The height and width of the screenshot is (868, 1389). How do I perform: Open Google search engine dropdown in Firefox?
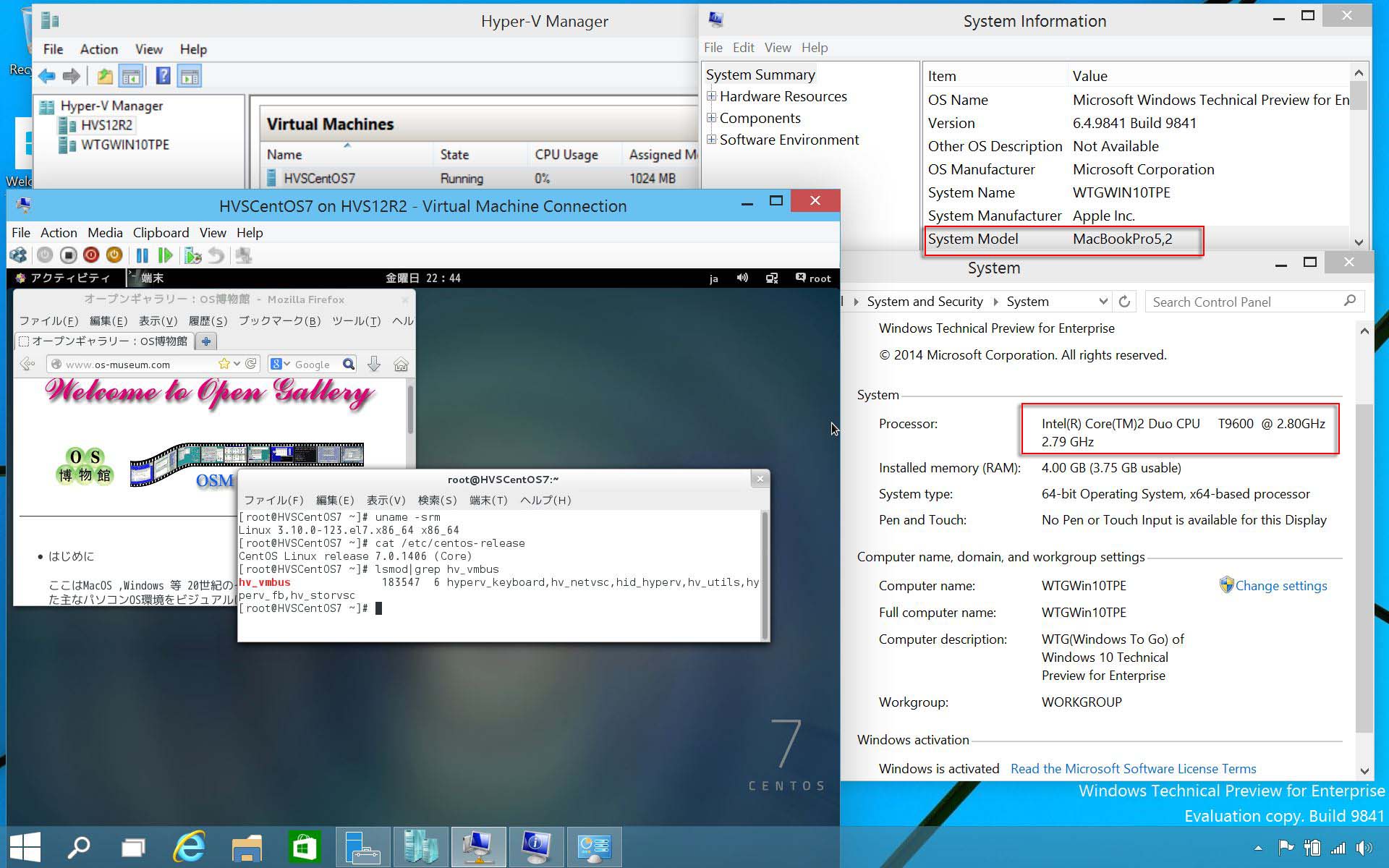pos(287,364)
